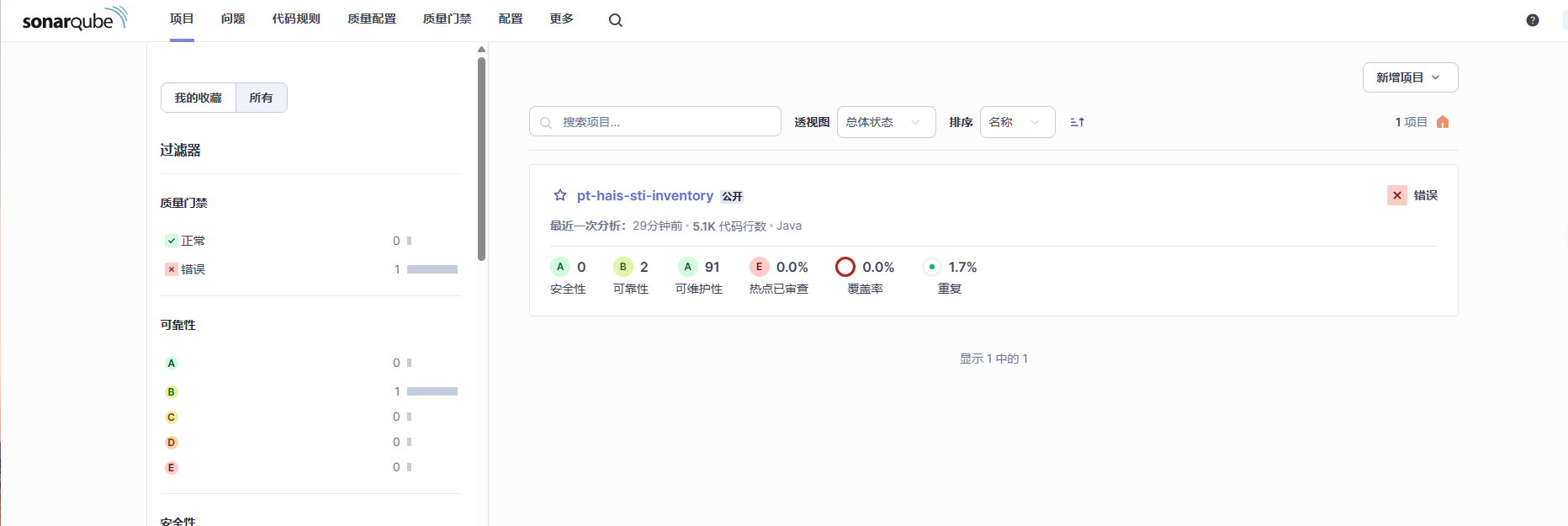
Task: Open the 透视图 总体状态 dropdown
Action: click(x=886, y=122)
